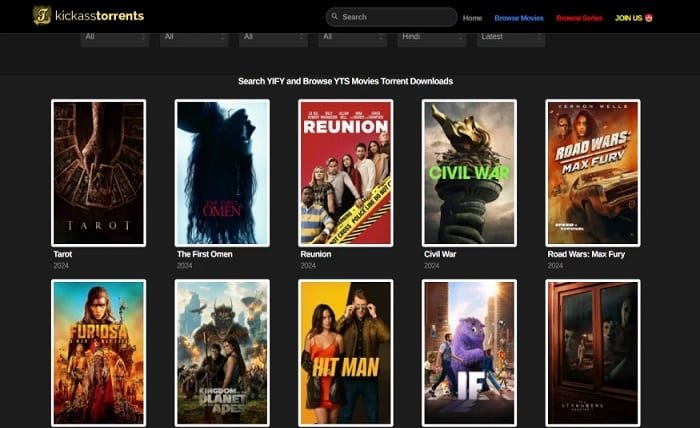This screenshot has width=700, height=428.
Task: Click the 2024 year under Tarot
Action: tap(61, 266)
